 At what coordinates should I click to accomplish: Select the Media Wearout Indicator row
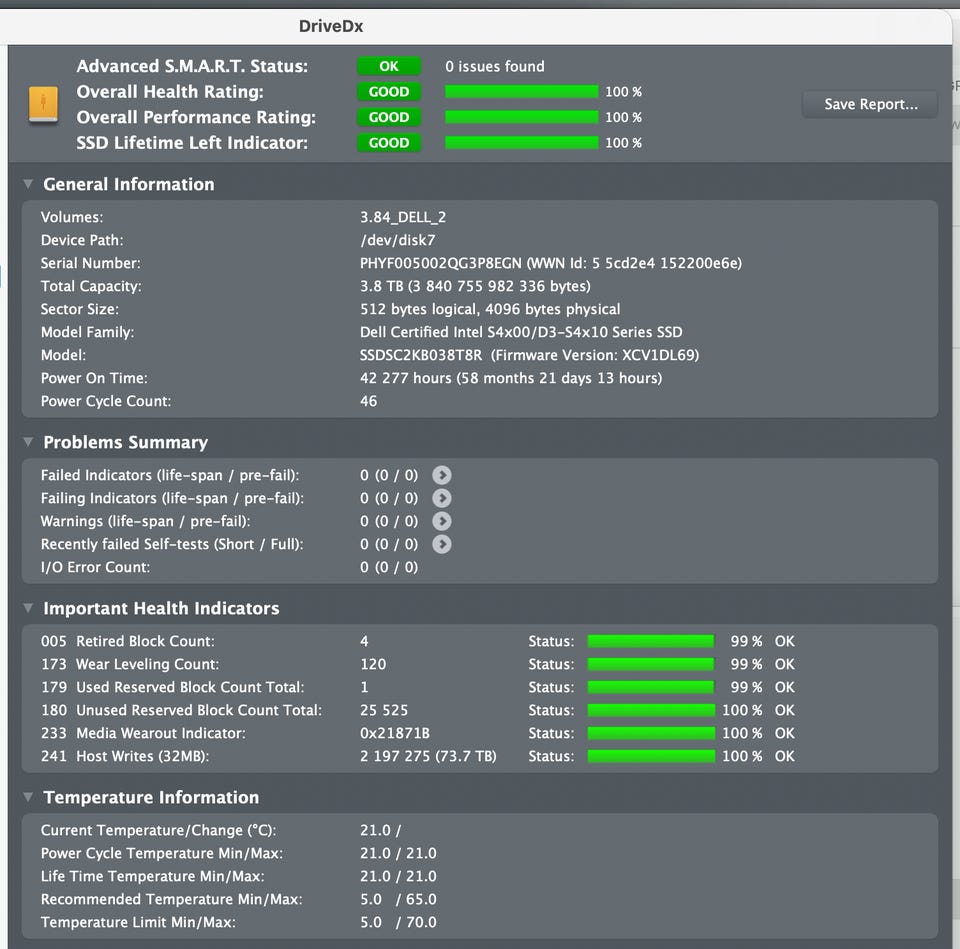(x=479, y=733)
